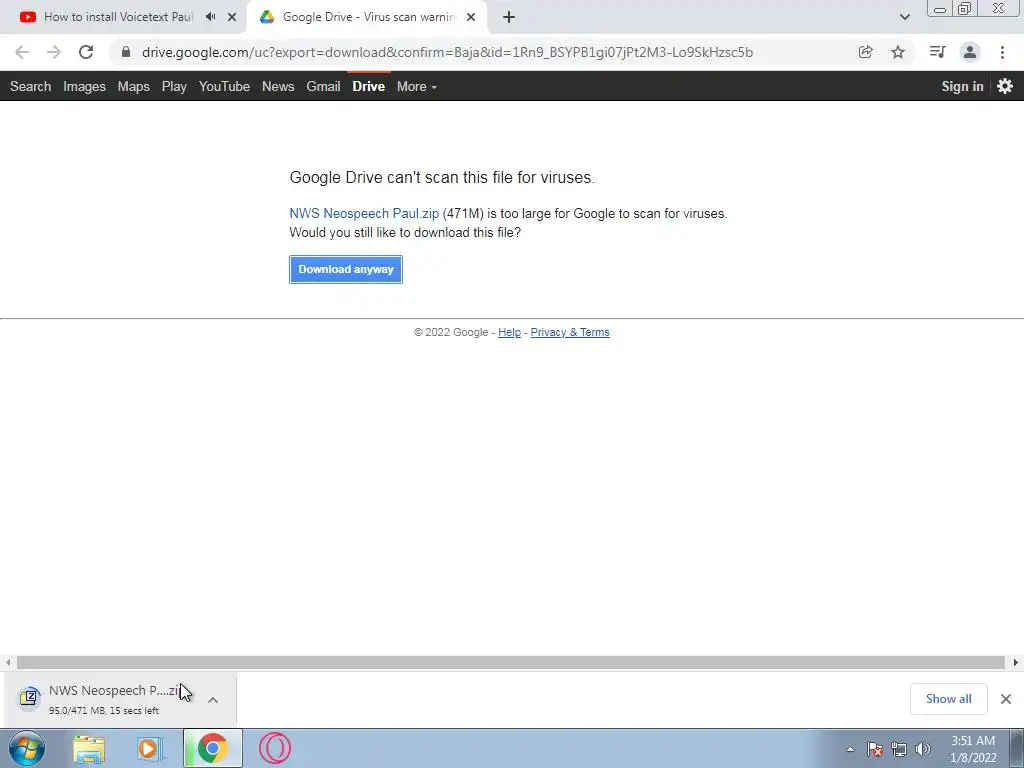Click the volume speaker tray icon
The height and width of the screenshot is (768, 1024).
[x=923, y=749]
